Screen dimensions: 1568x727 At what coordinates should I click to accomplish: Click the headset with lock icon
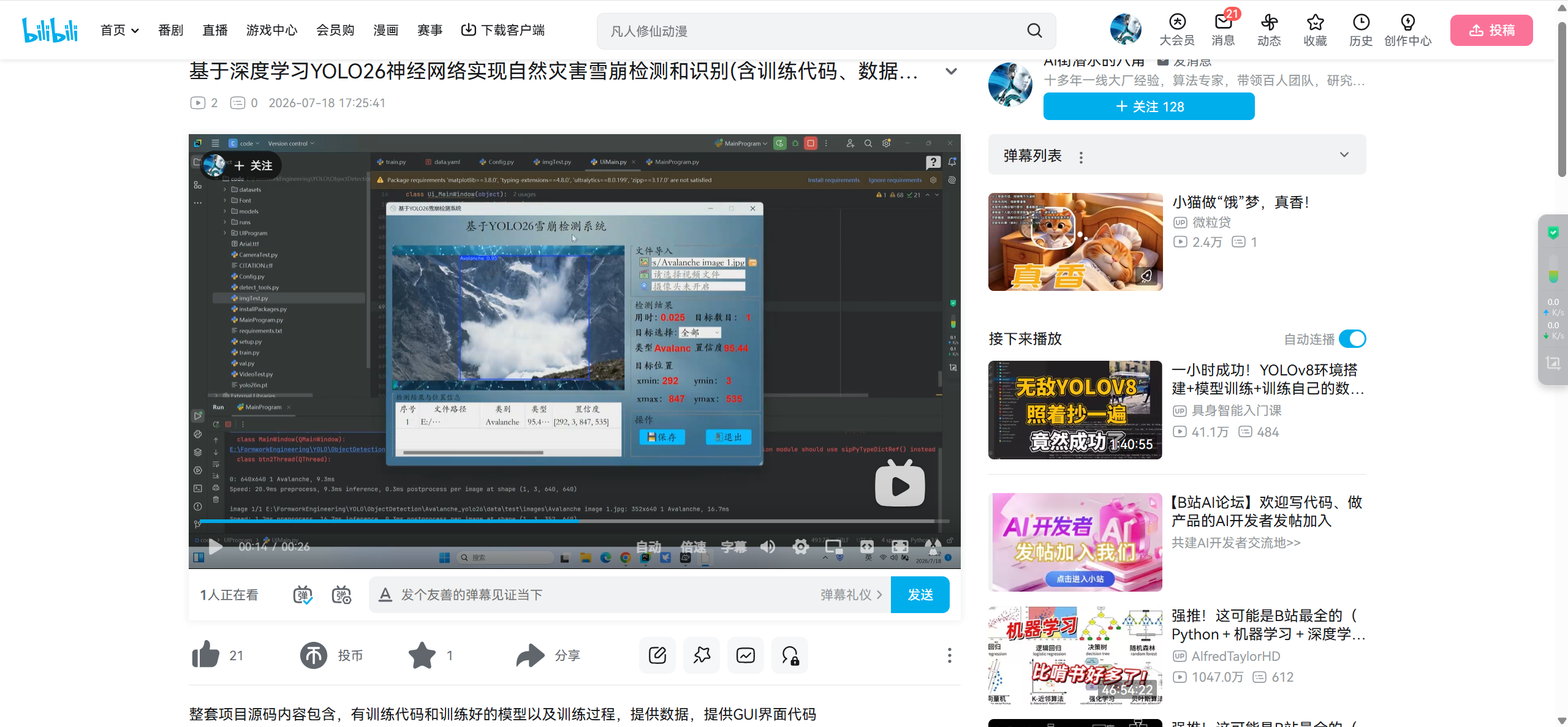pos(790,655)
